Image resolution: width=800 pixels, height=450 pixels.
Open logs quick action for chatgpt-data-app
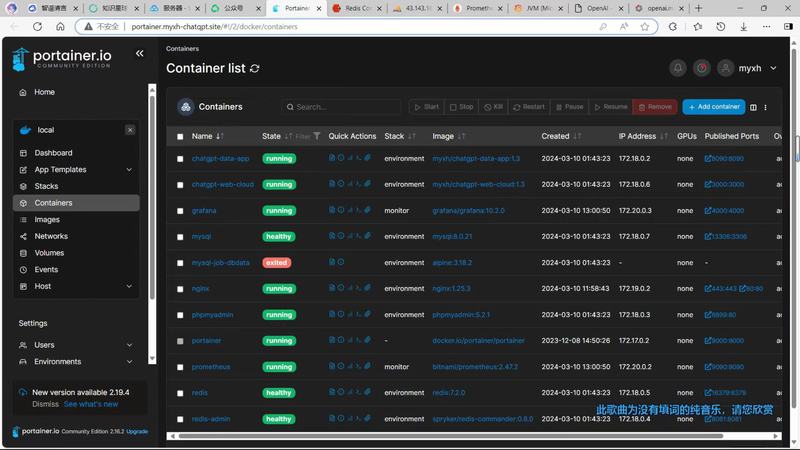(332, 158)
